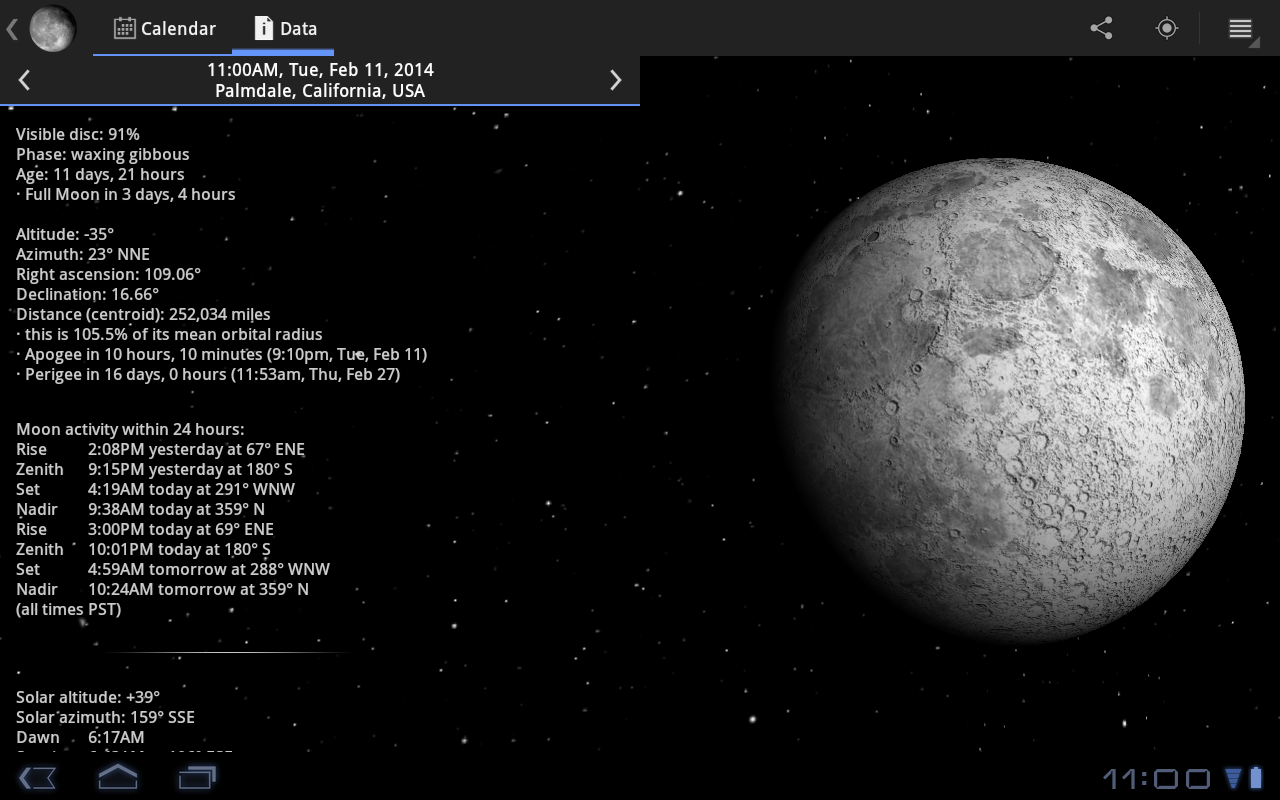Viewport: 1280px width, 800px height.
Task: Tap 'Declination: 16.66°' line
Action: point(88,294)
